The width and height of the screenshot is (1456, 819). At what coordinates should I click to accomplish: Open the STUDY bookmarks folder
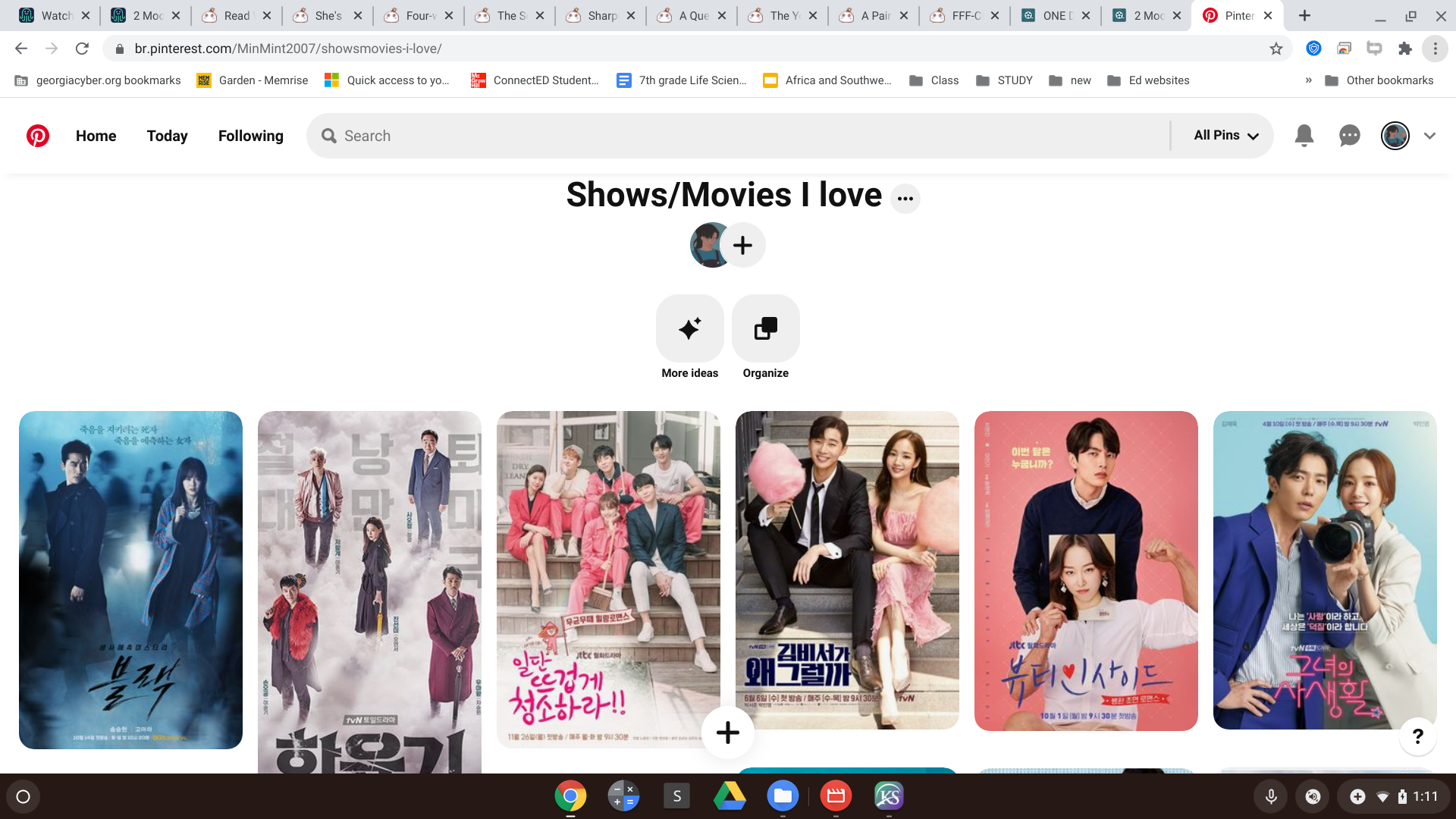[x=1005, y=80]
